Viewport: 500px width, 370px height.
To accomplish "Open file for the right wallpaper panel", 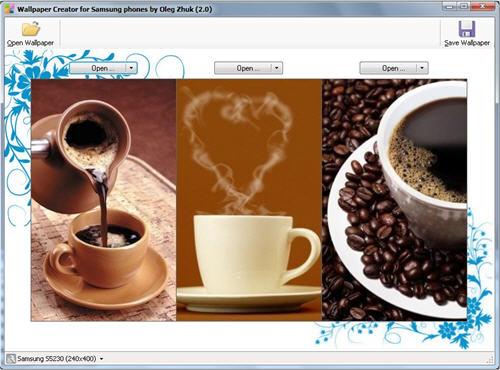I will [x=388, y=68].
